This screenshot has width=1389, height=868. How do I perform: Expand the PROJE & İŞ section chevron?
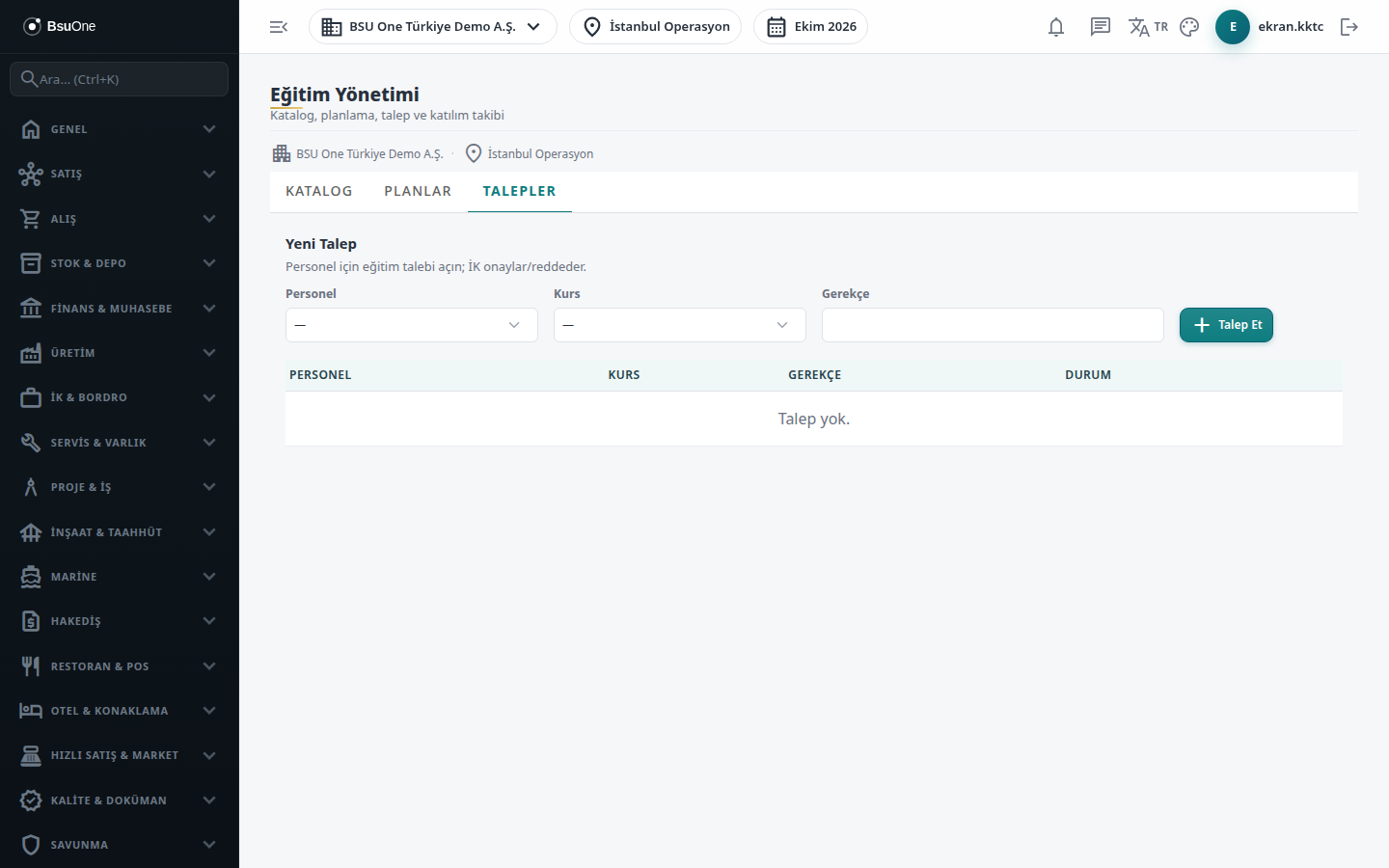(209, 487)
